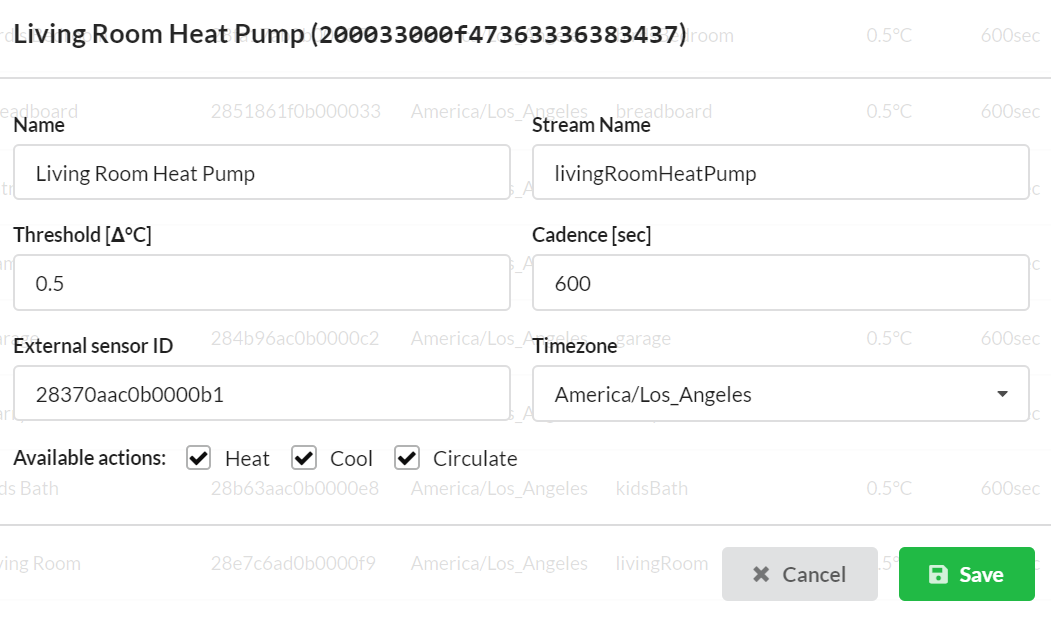The width and height of the screenshot is (1051, 621).
Task: Cancel editing the device
Action: coord(799,575)
